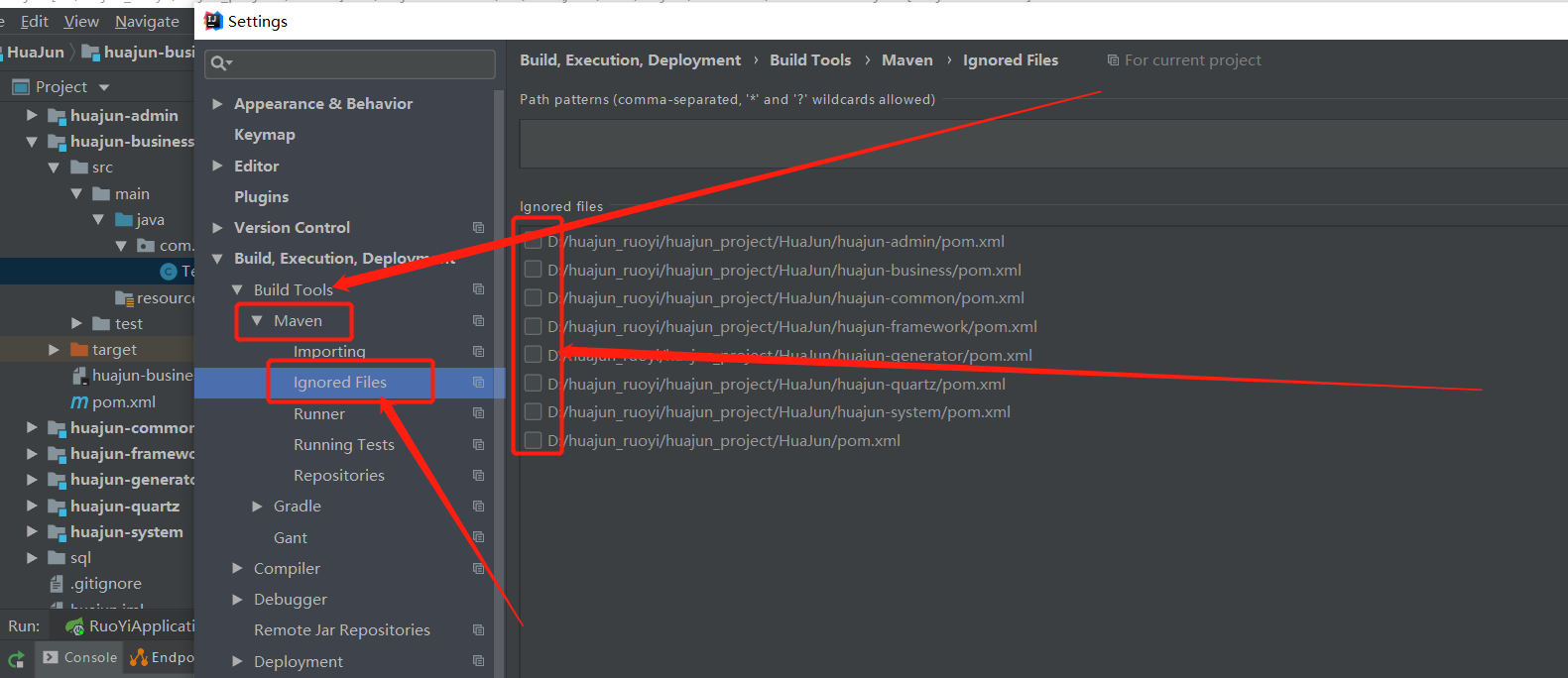Click the search magnifier icon in Settings
This screenshot has width=1568, height=678.
(x=220, y=63)
